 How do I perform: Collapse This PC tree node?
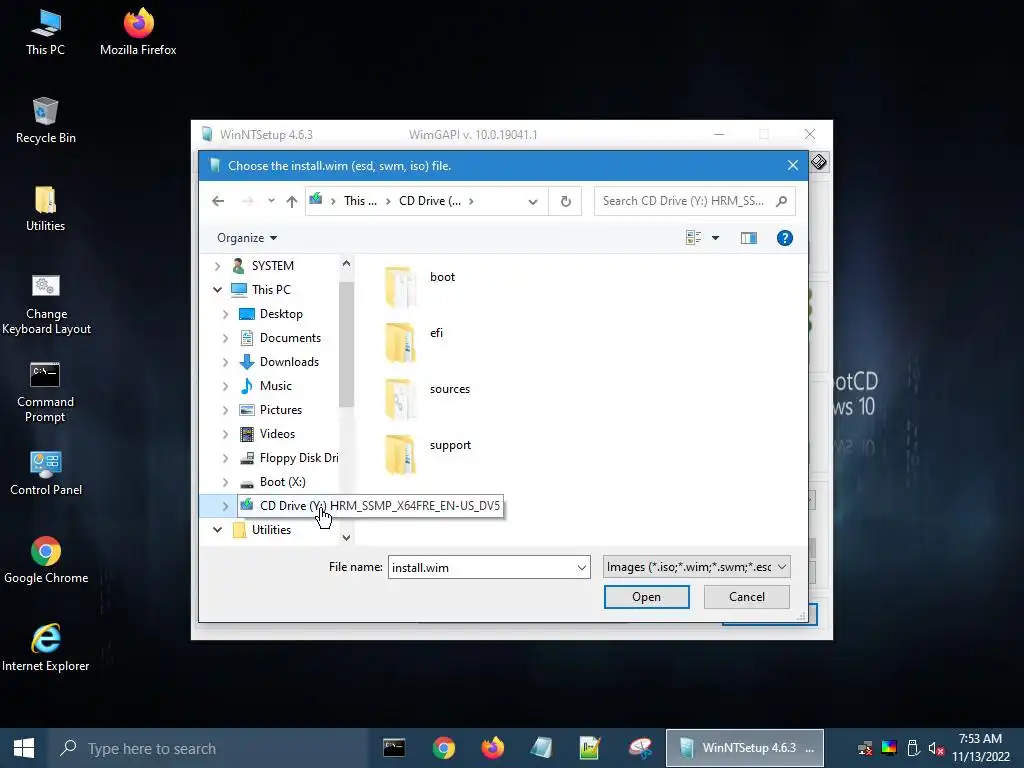coord(217,289)
